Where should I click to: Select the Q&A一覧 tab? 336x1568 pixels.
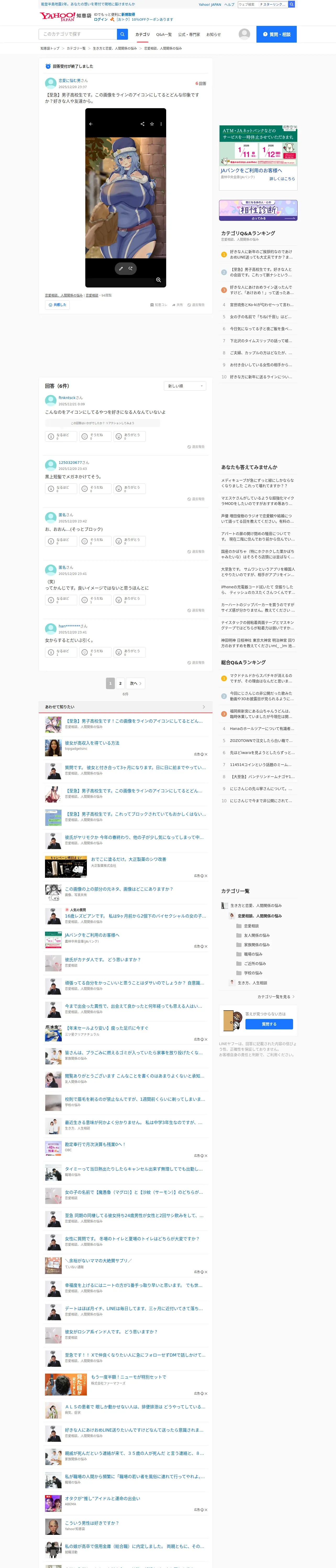click(x=164, y=35)
